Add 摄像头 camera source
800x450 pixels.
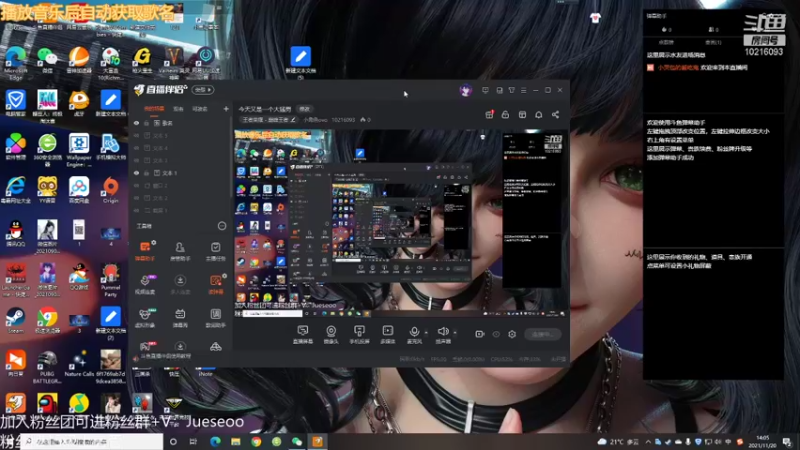[331, 334]
